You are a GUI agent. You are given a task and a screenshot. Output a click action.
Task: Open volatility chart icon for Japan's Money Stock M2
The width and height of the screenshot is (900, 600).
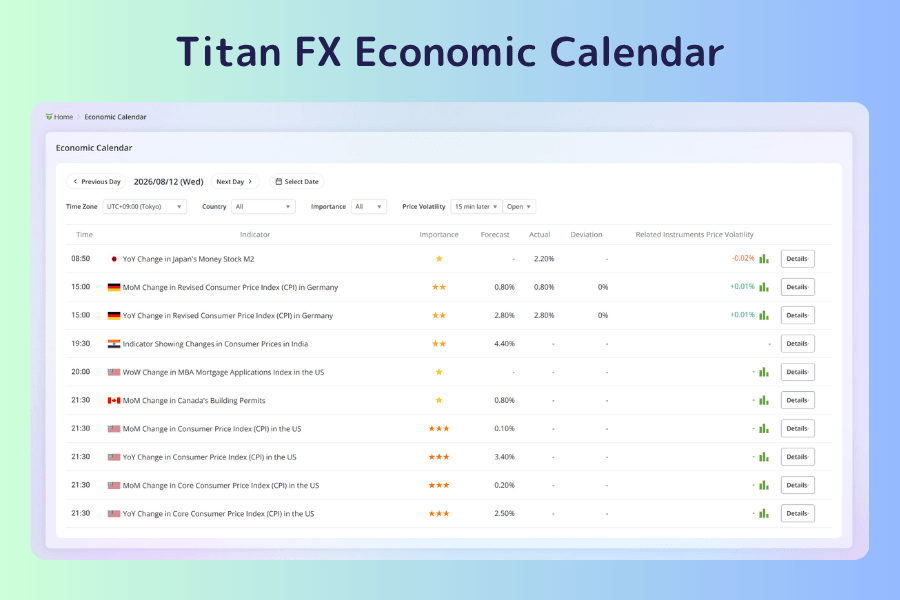point(764,259)
